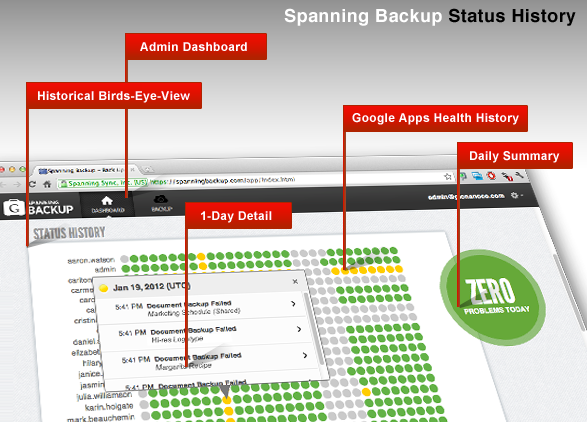Screen dimensions: 587x422
Task: Open the browser wrench menu icon
Action: tap(519, 175)
